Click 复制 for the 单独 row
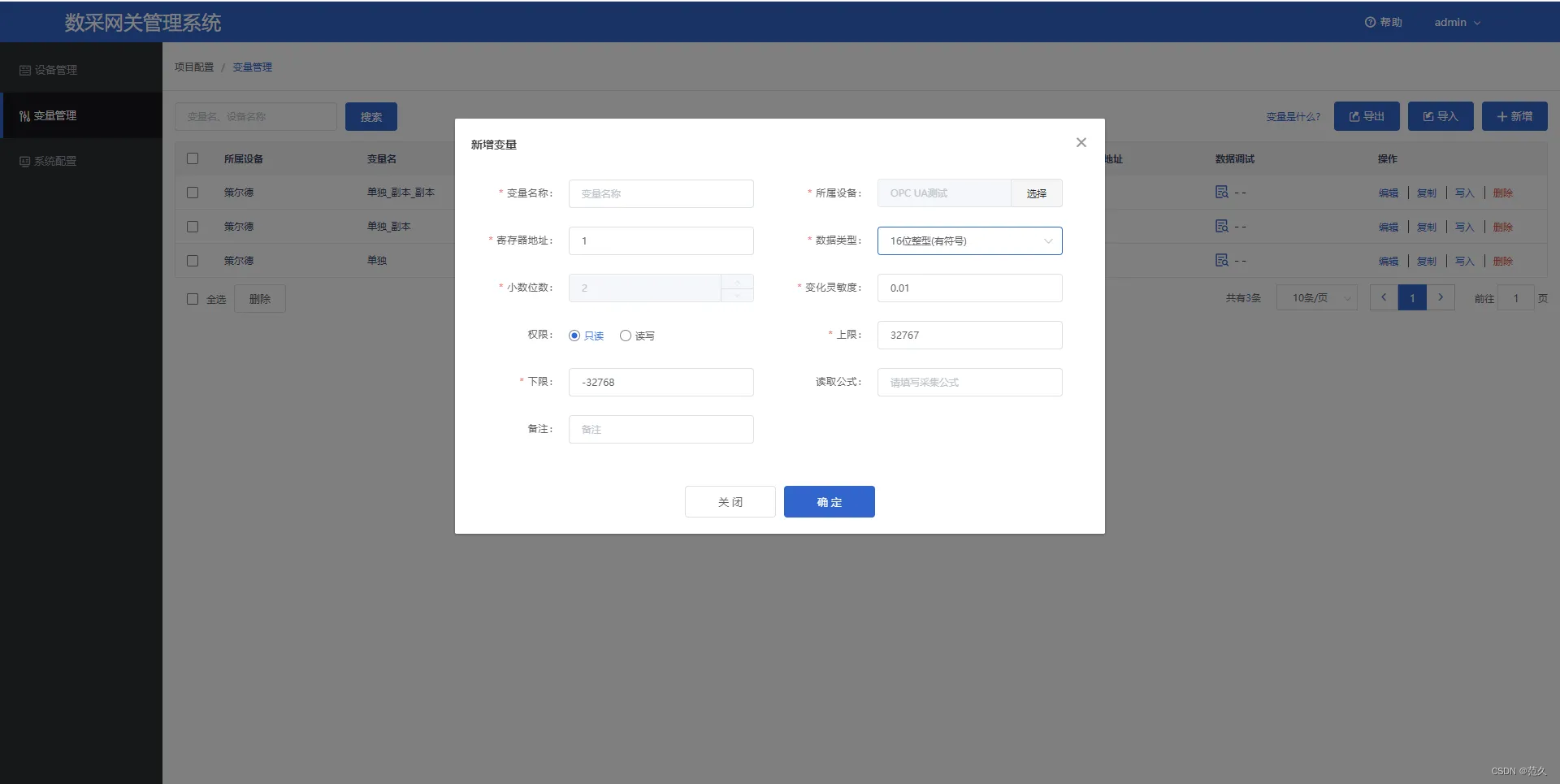1560x784 pixels. point(1427,261)
